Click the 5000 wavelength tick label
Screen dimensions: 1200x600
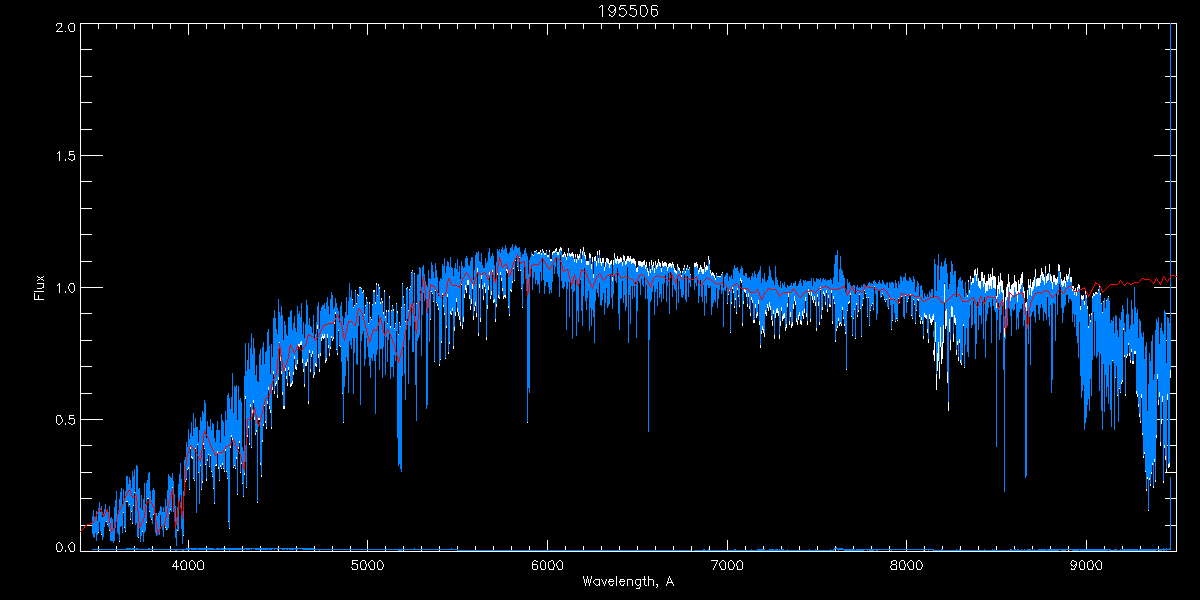click(367, 565)
